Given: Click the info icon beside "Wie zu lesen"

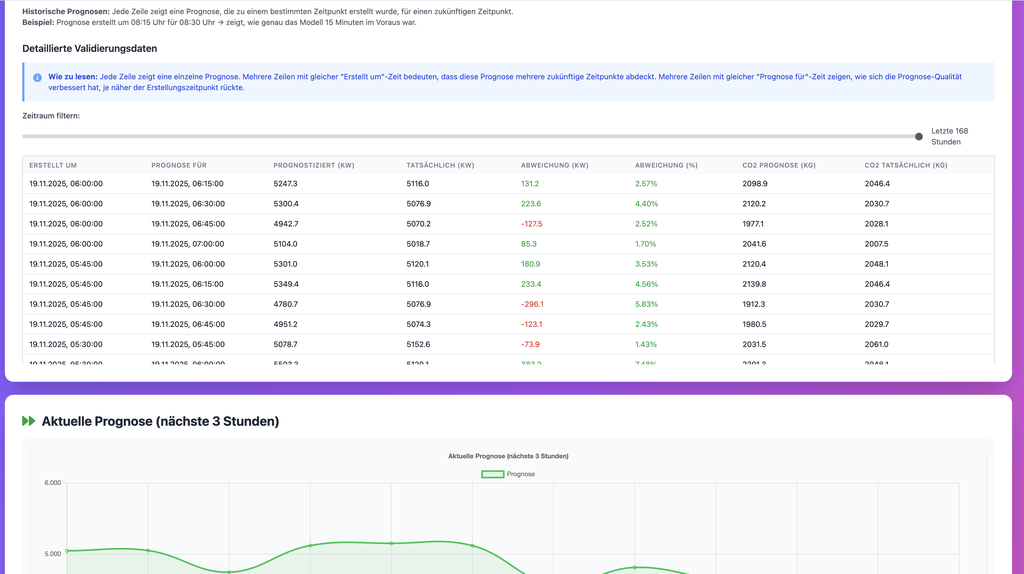Looking at the screenshot, I should tap(37, 77).
